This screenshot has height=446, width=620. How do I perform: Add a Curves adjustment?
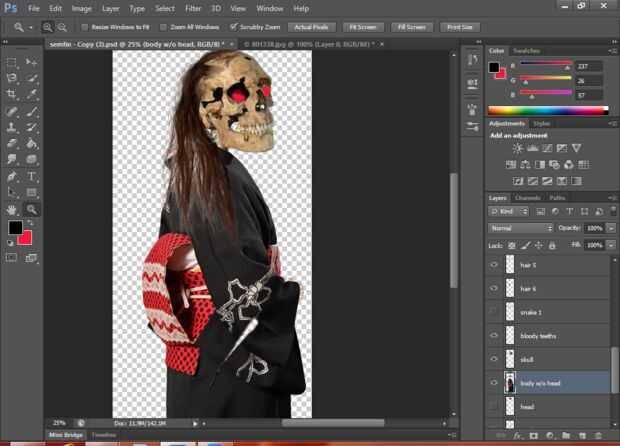click(547, 148)
